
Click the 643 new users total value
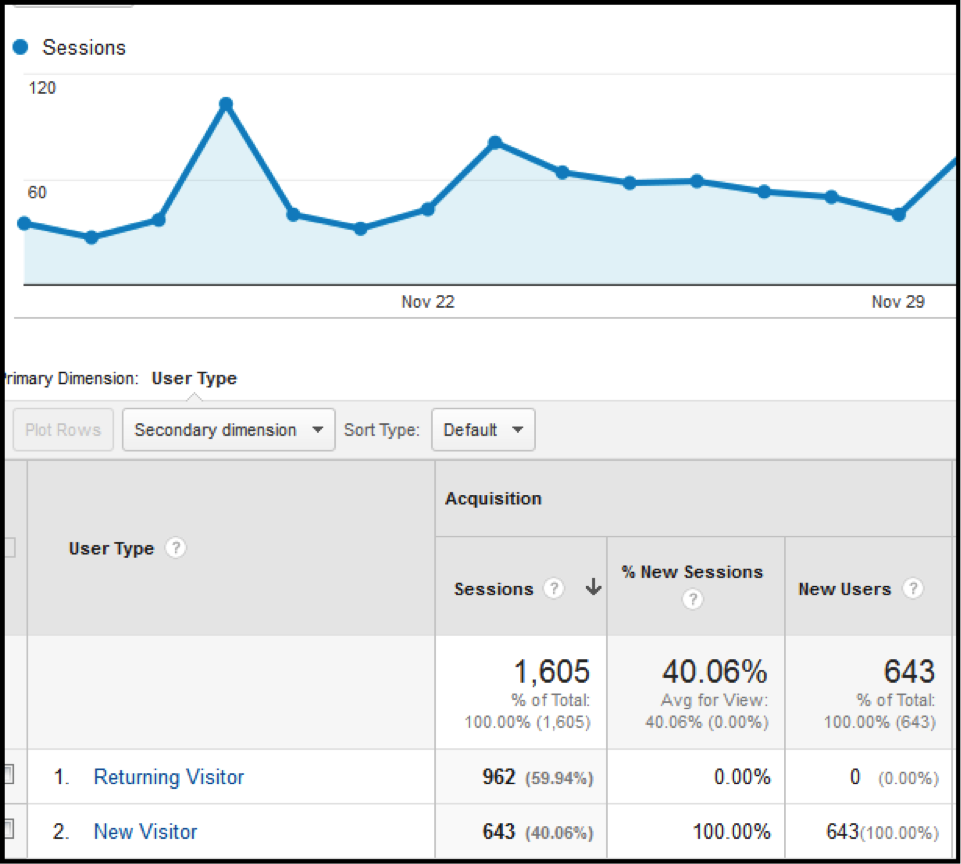click(x=909, y=671)
